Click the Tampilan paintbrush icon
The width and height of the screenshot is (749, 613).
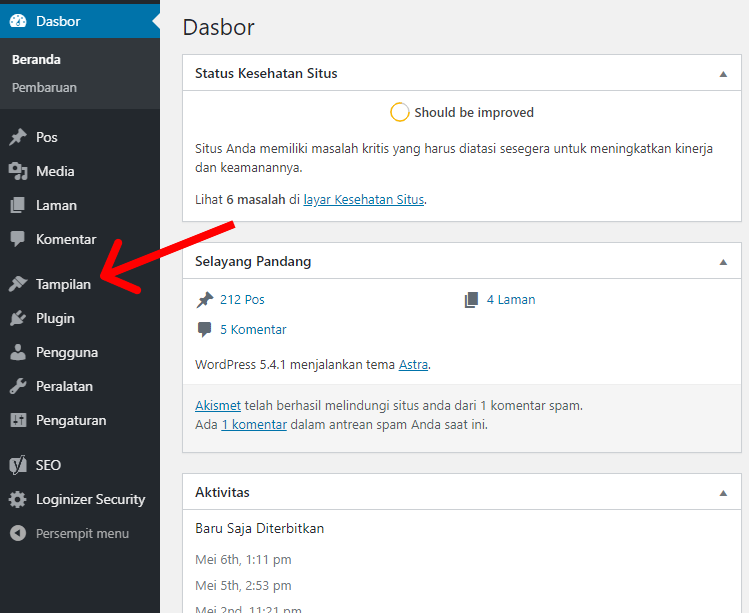pyautogui.click(x=18, y=284)
